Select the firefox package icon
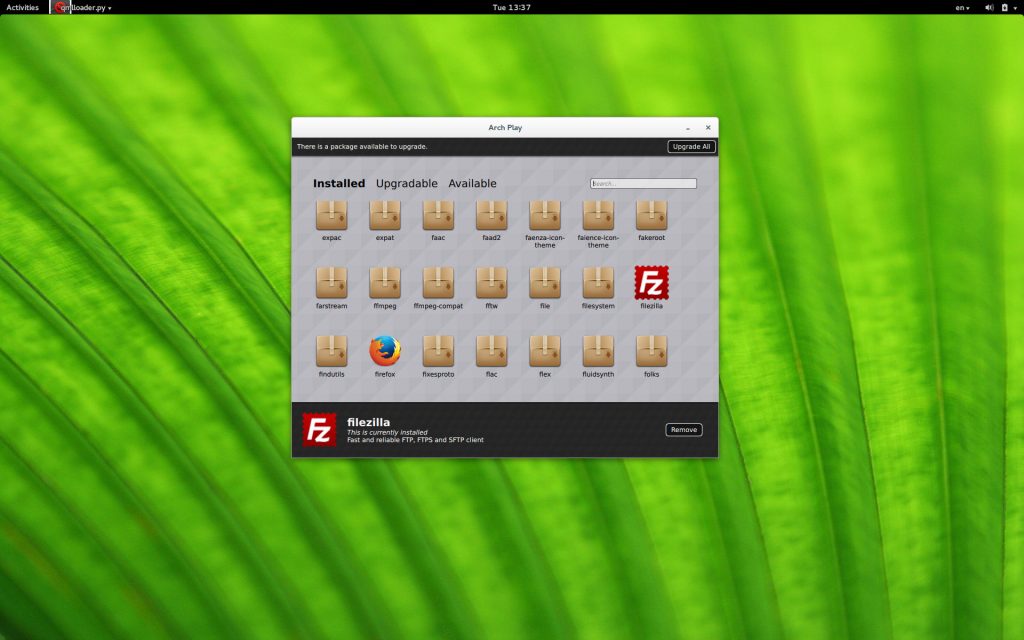This screenshot has width=1024, height=640. (385, 351)
